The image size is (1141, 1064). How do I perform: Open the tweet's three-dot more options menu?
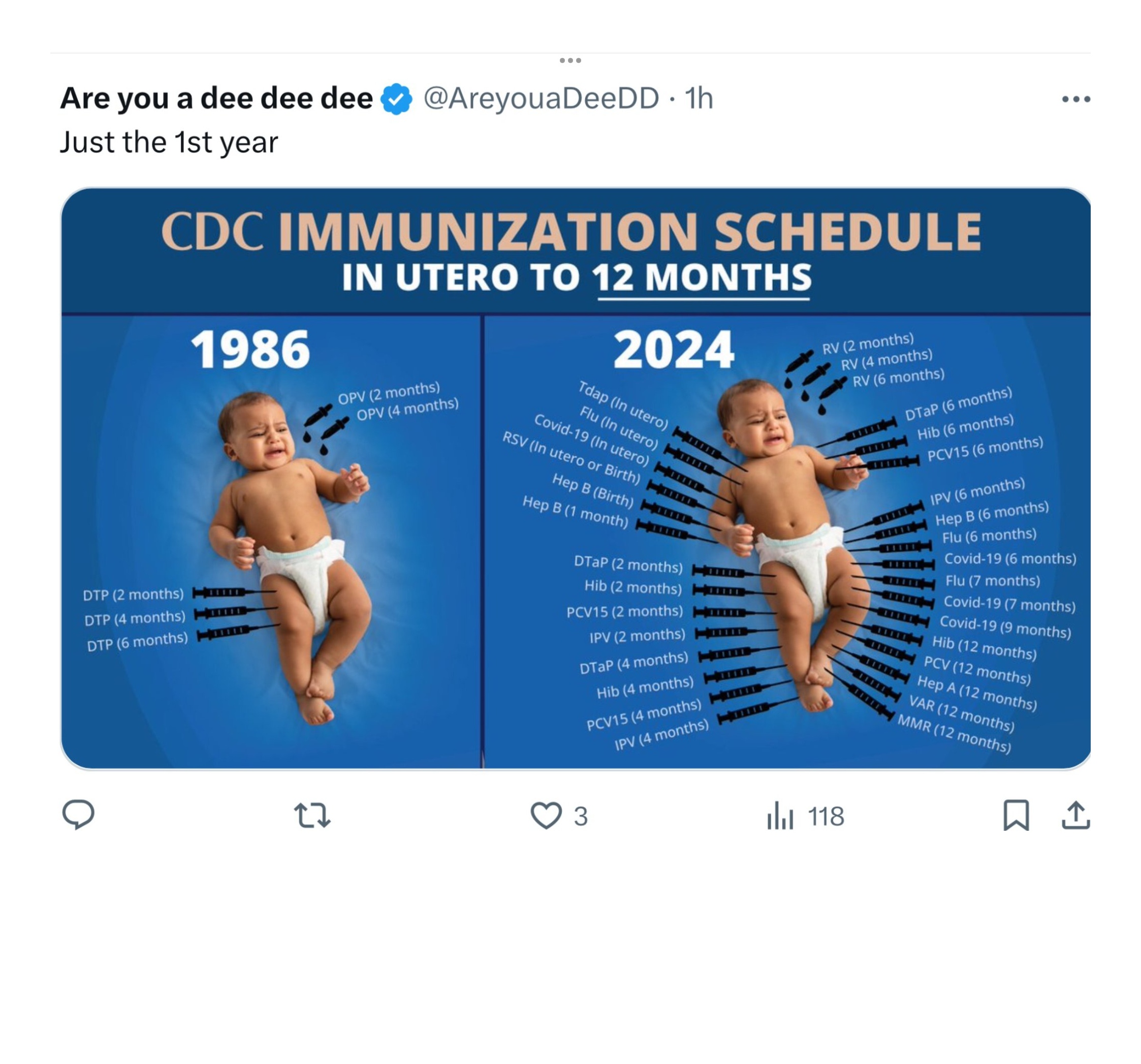[1075, 100]
